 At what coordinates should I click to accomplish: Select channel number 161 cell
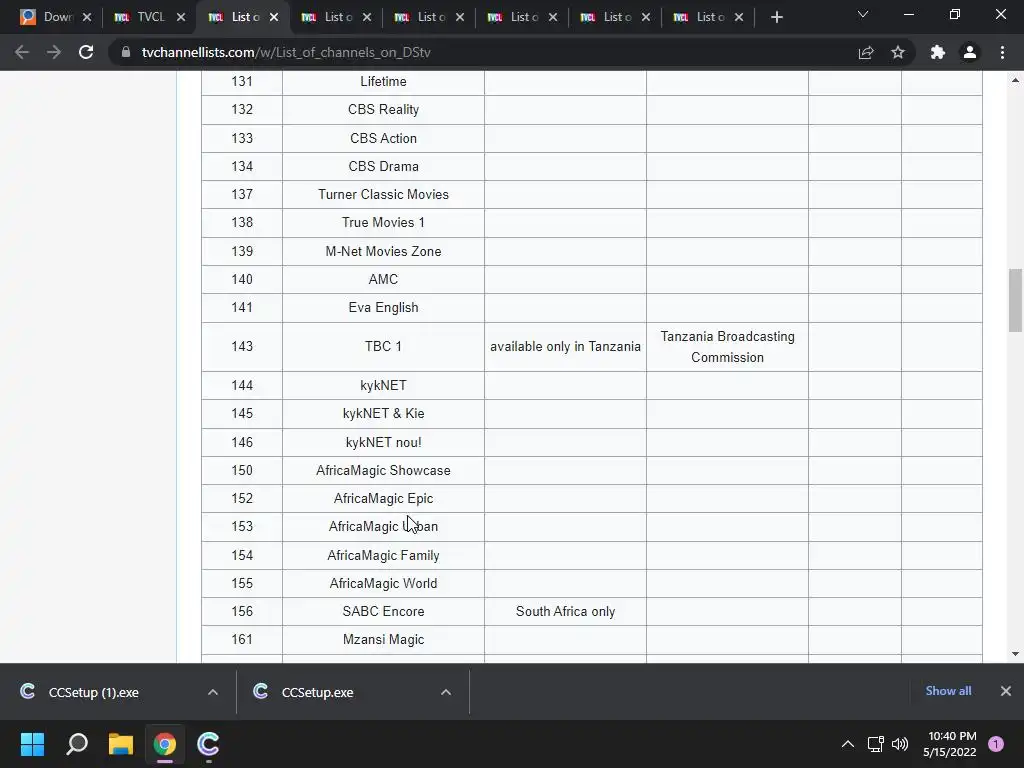tap(242, 639)
